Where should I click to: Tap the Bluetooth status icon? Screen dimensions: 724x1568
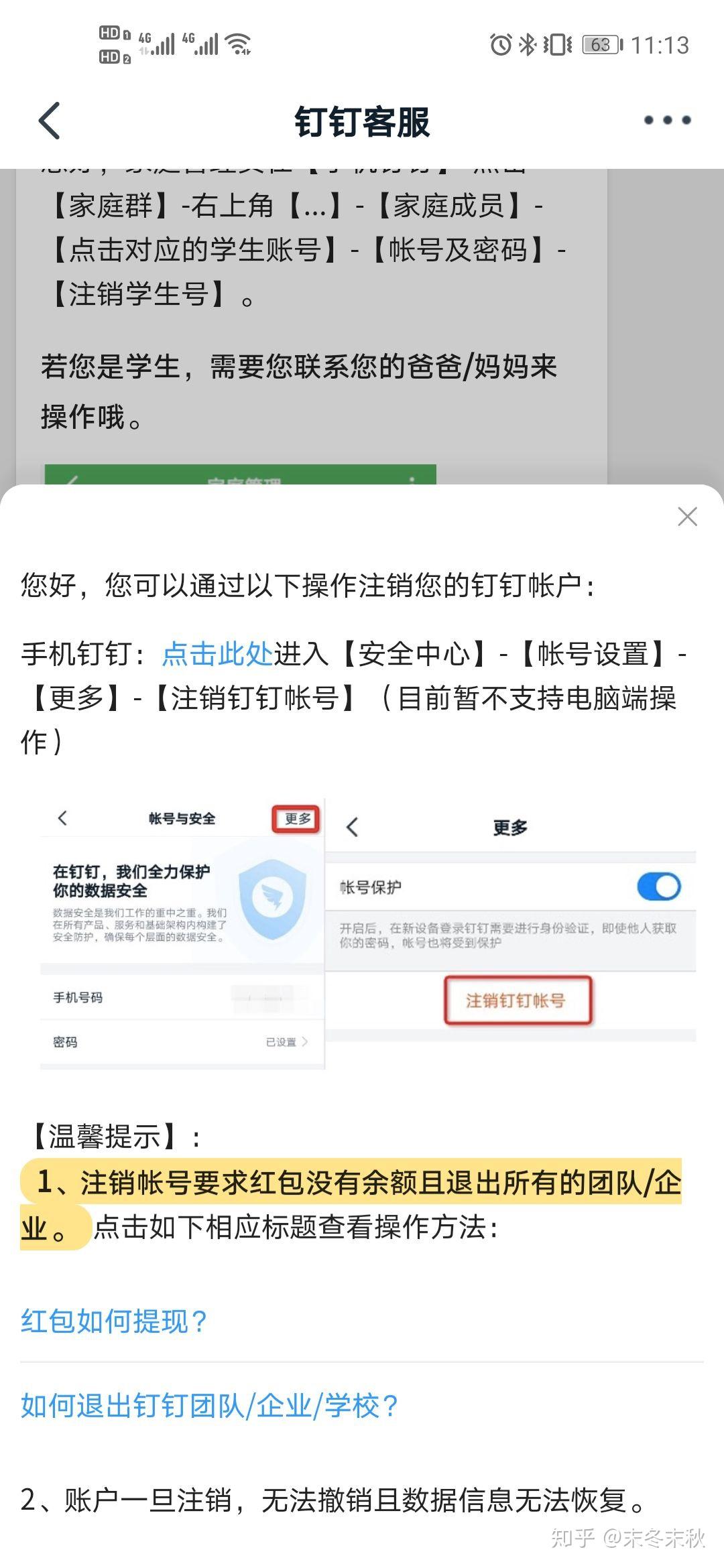[528, 45]
